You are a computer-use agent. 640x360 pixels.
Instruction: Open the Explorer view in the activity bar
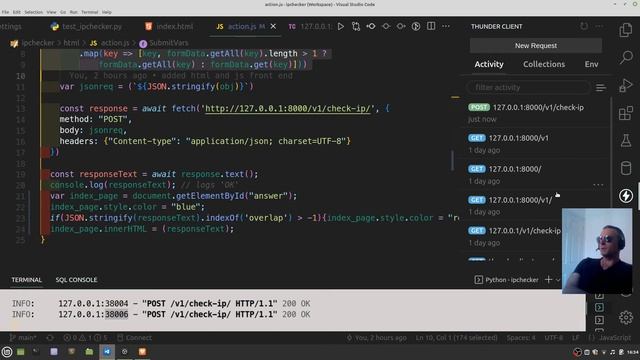point(626,30)
